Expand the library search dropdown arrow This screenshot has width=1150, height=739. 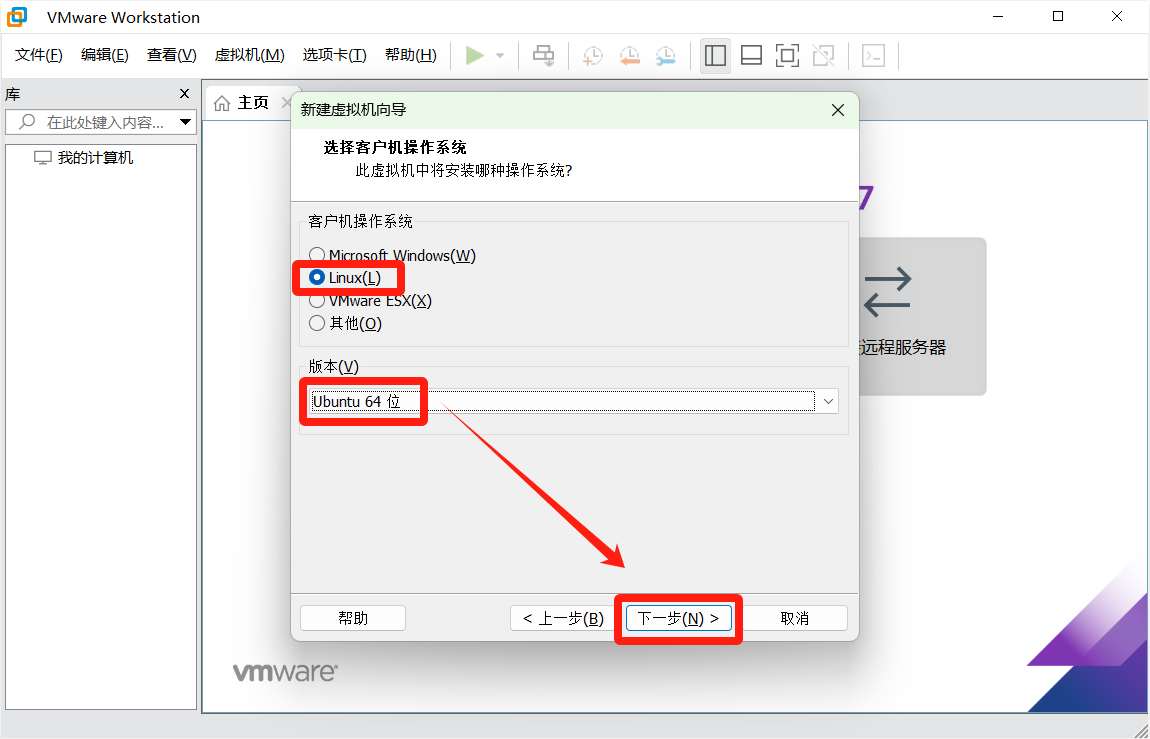(x=185, y=122)
